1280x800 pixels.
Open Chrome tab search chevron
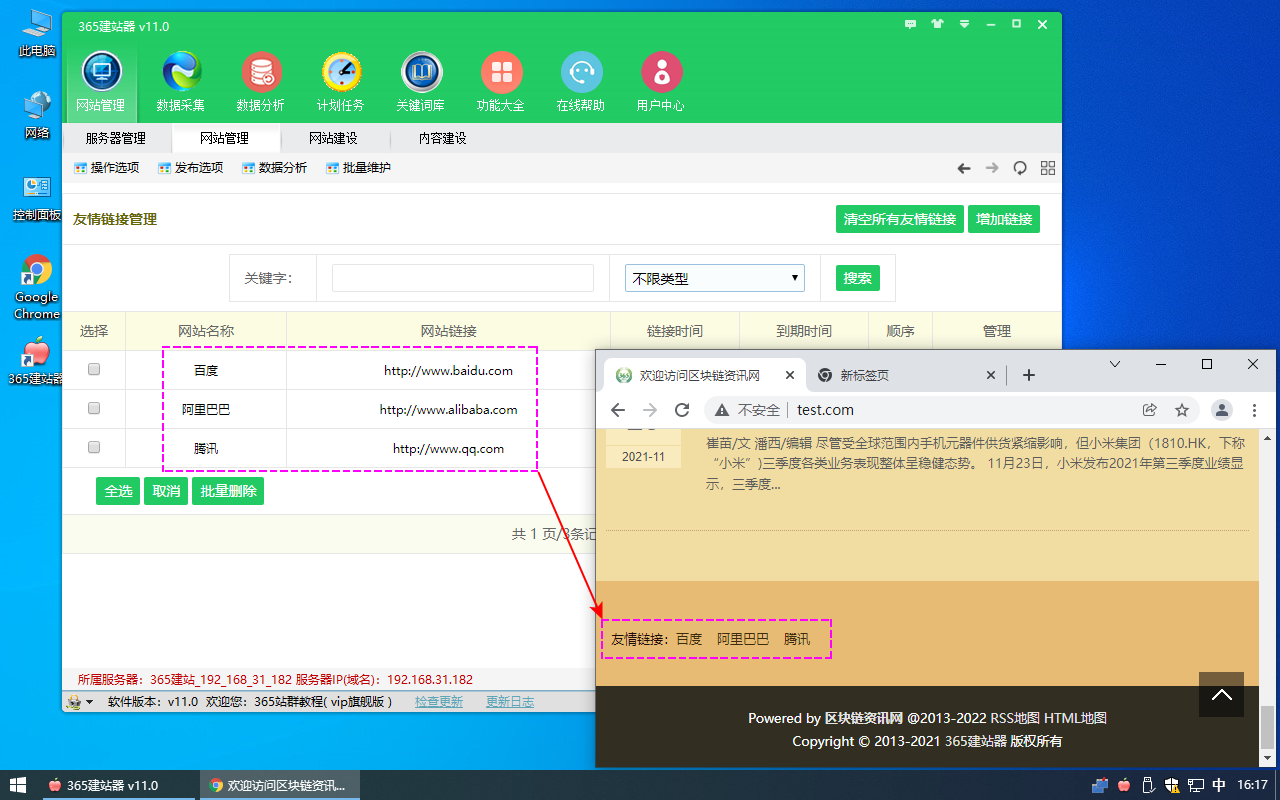(1115, 364)
